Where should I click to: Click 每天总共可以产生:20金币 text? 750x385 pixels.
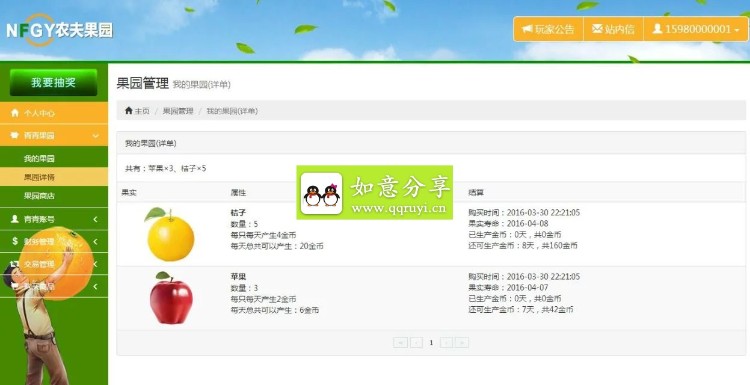[277, 246]
